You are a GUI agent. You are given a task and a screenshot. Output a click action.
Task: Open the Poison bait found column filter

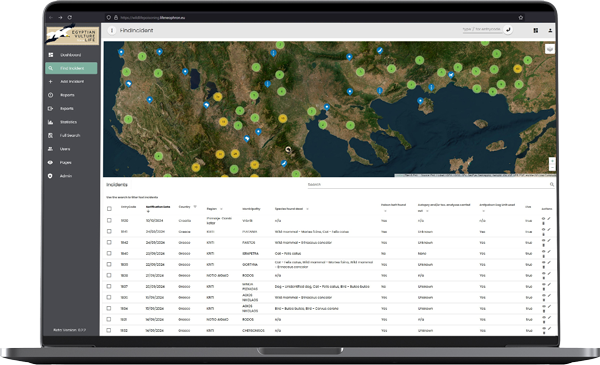tap(385, 211)
